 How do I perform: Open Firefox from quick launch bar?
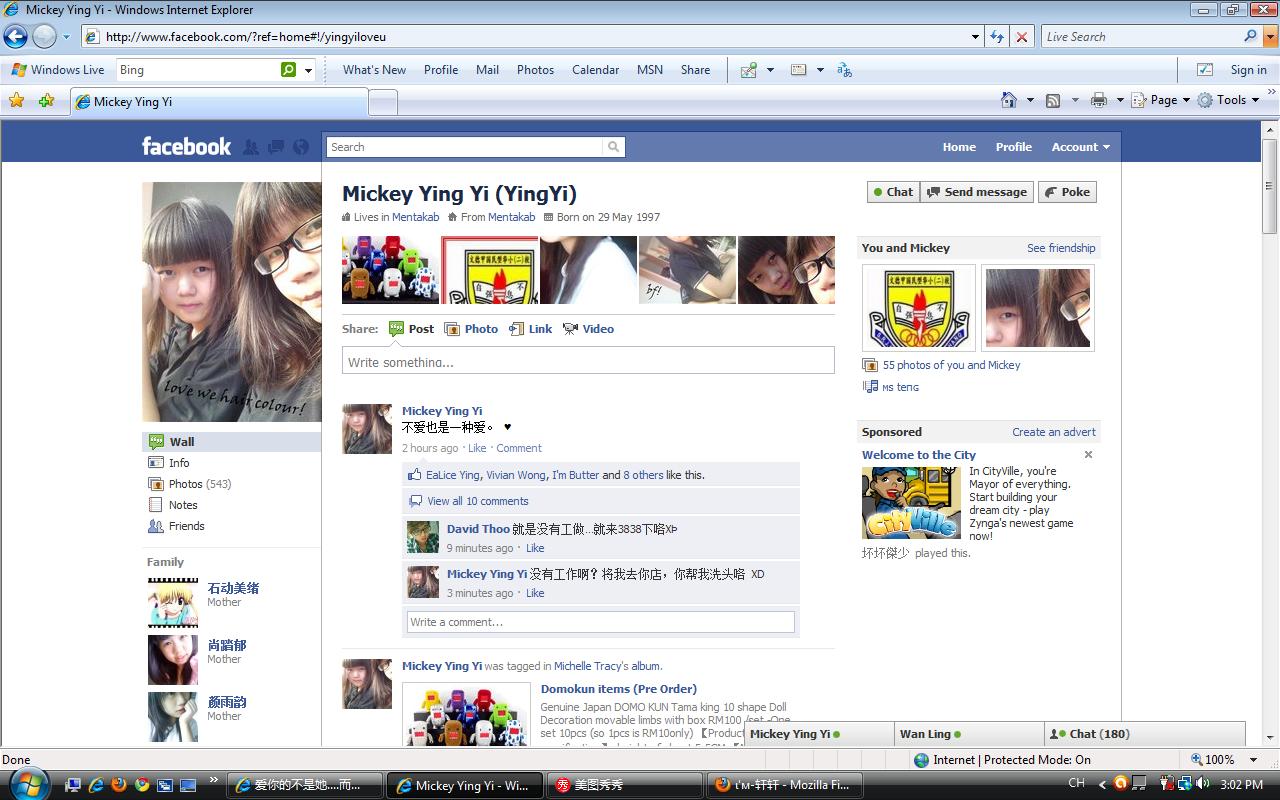119,785
